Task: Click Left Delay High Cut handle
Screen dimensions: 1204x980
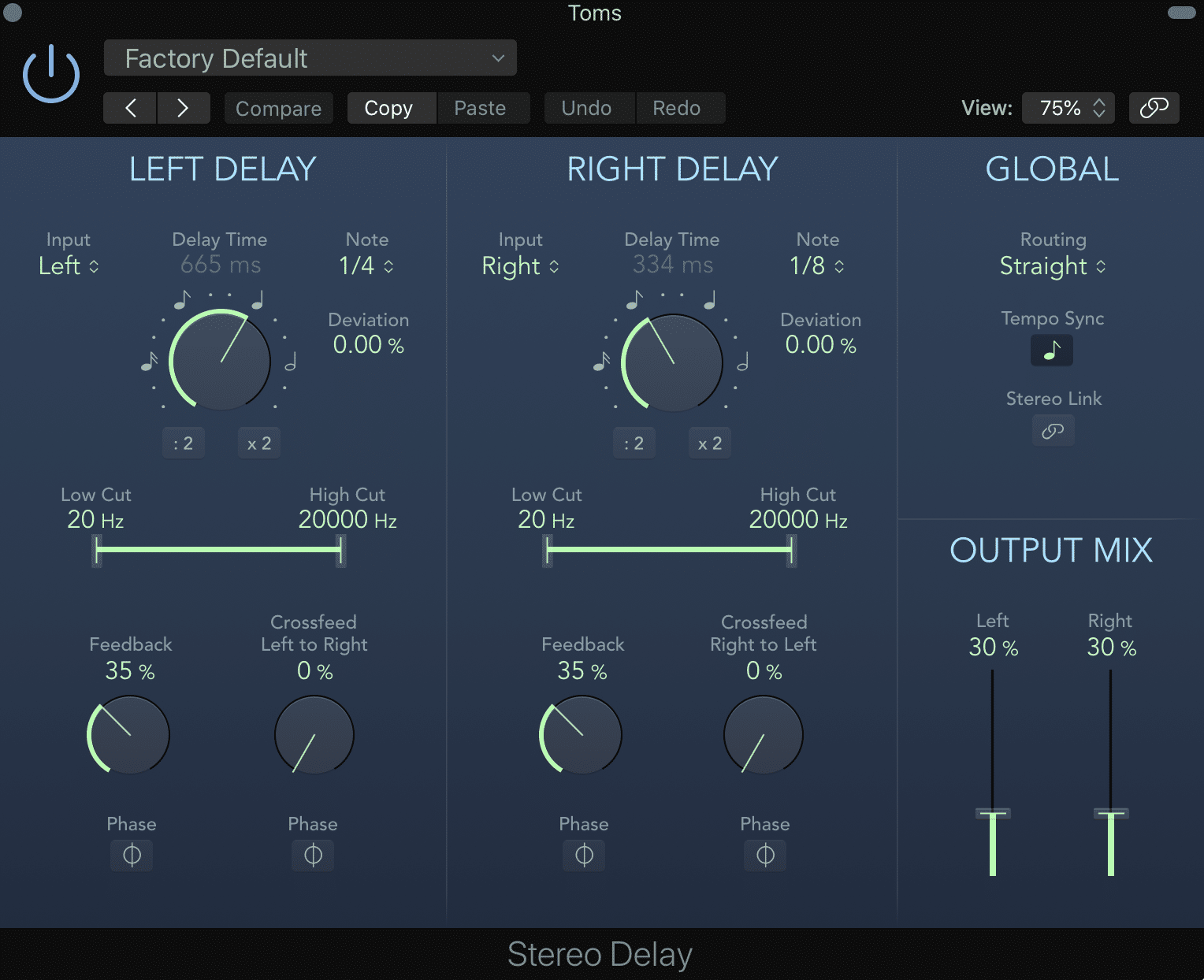Action: (340, 551)
